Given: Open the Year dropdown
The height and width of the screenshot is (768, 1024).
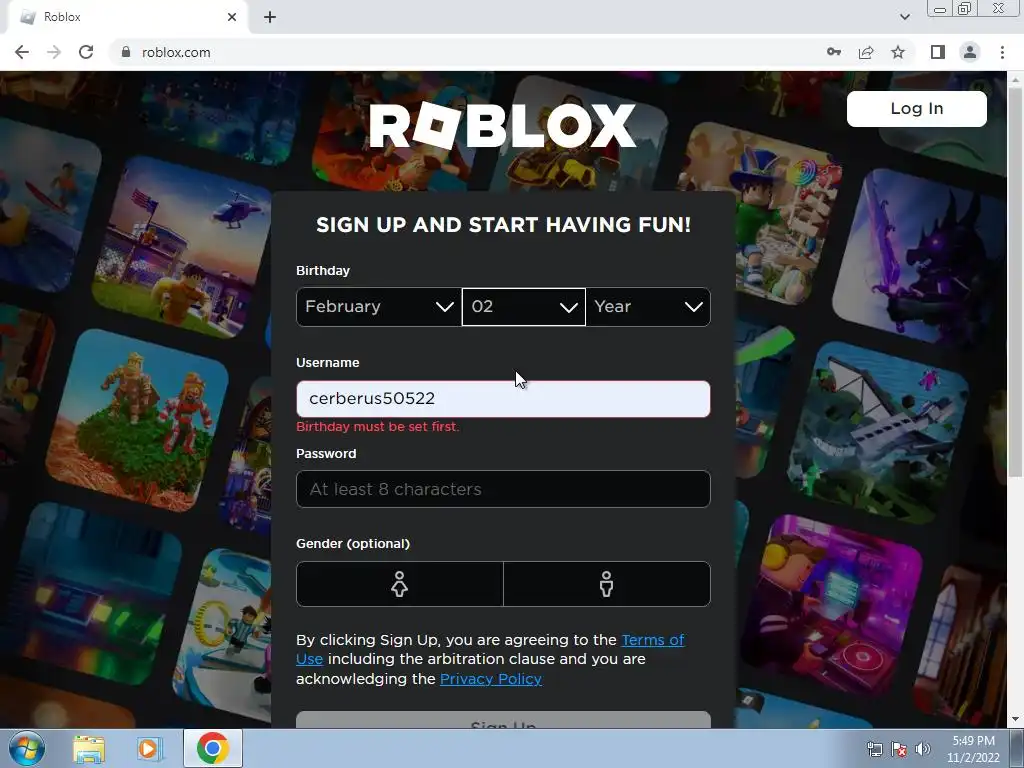Looking at the screenshot, I should coord(648,307).
